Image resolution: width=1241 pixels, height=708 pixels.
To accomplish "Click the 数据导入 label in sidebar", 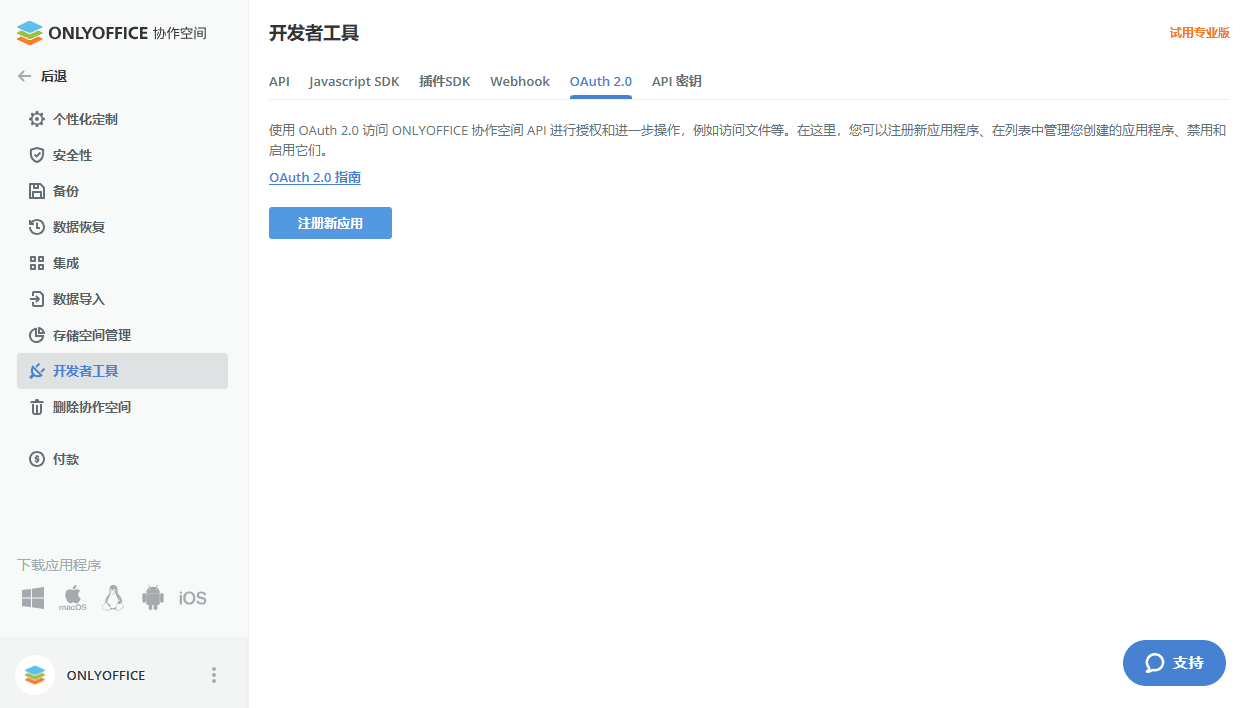I will pos(79,299).
